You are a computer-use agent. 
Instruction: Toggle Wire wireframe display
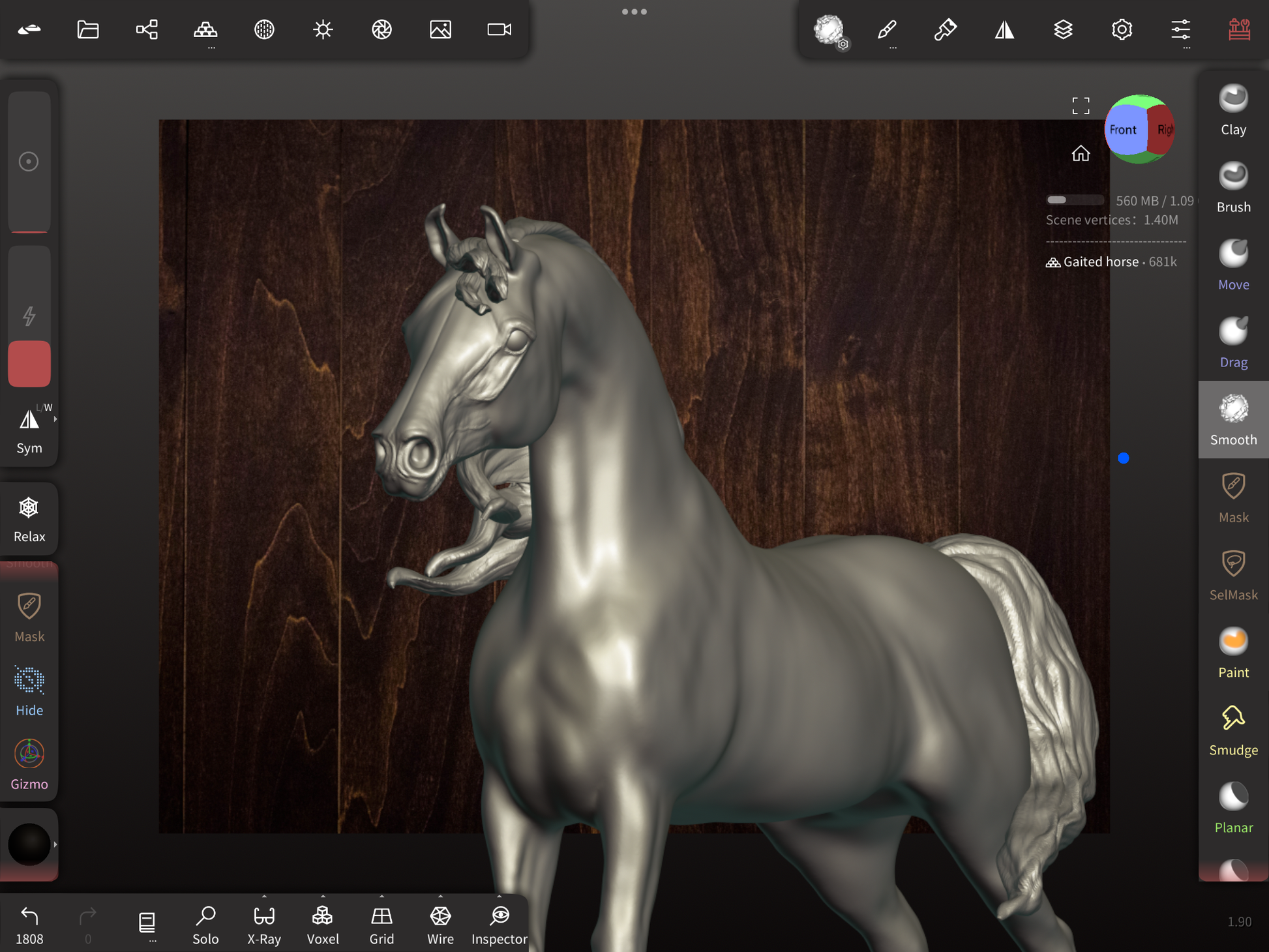point(440,924)
